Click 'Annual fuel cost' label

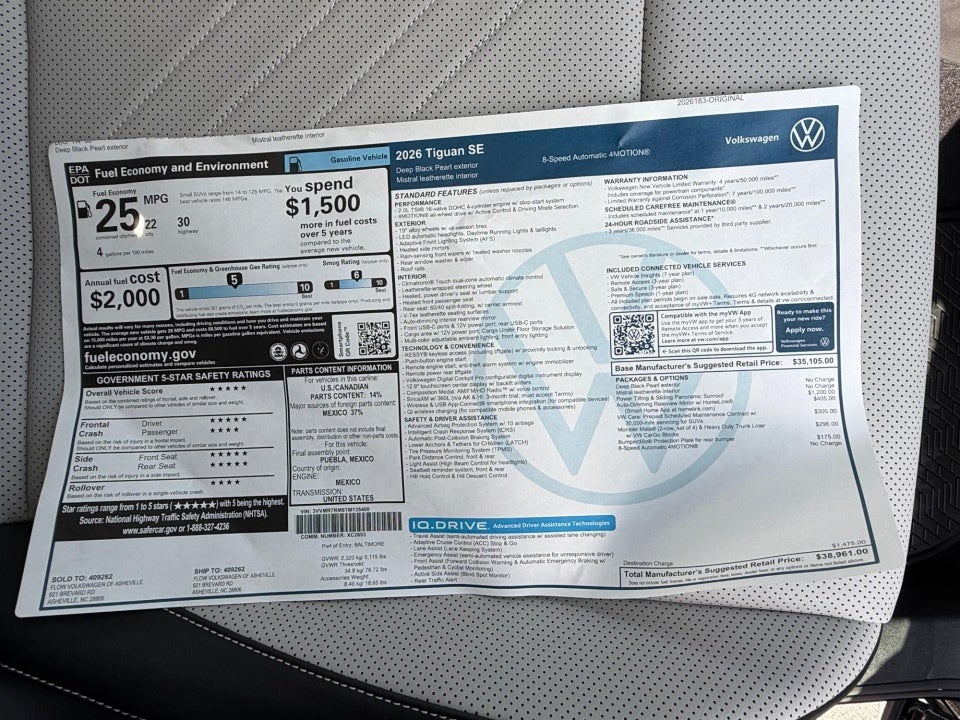click(x=122, y=280)
